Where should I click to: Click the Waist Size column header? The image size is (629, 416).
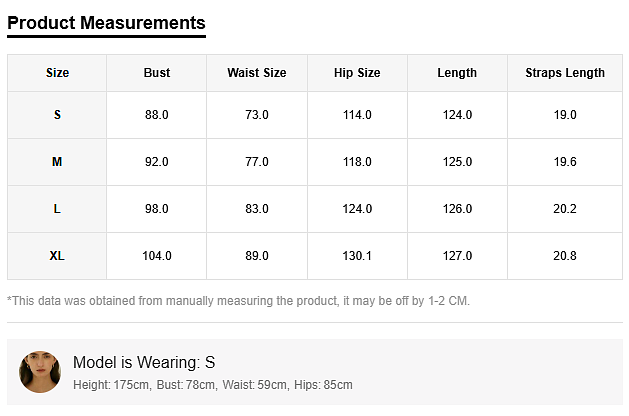257,73
